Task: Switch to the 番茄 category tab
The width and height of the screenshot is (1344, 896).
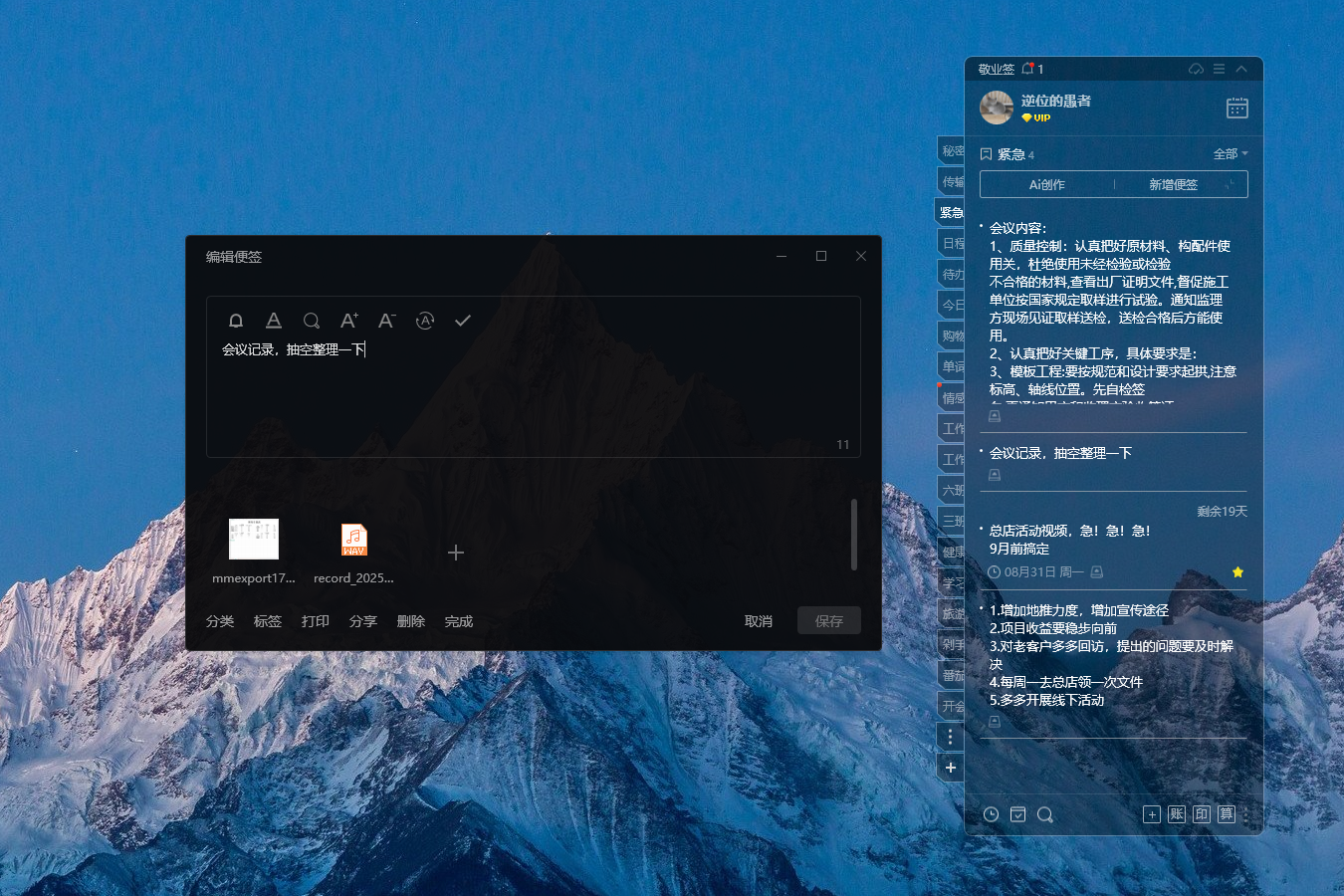Action: coord(952,676)
